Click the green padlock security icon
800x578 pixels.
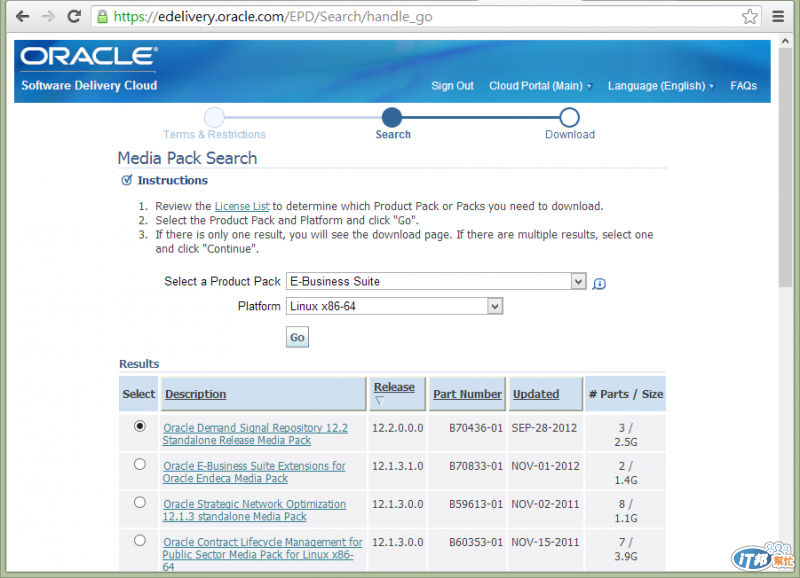coord(103,17)
